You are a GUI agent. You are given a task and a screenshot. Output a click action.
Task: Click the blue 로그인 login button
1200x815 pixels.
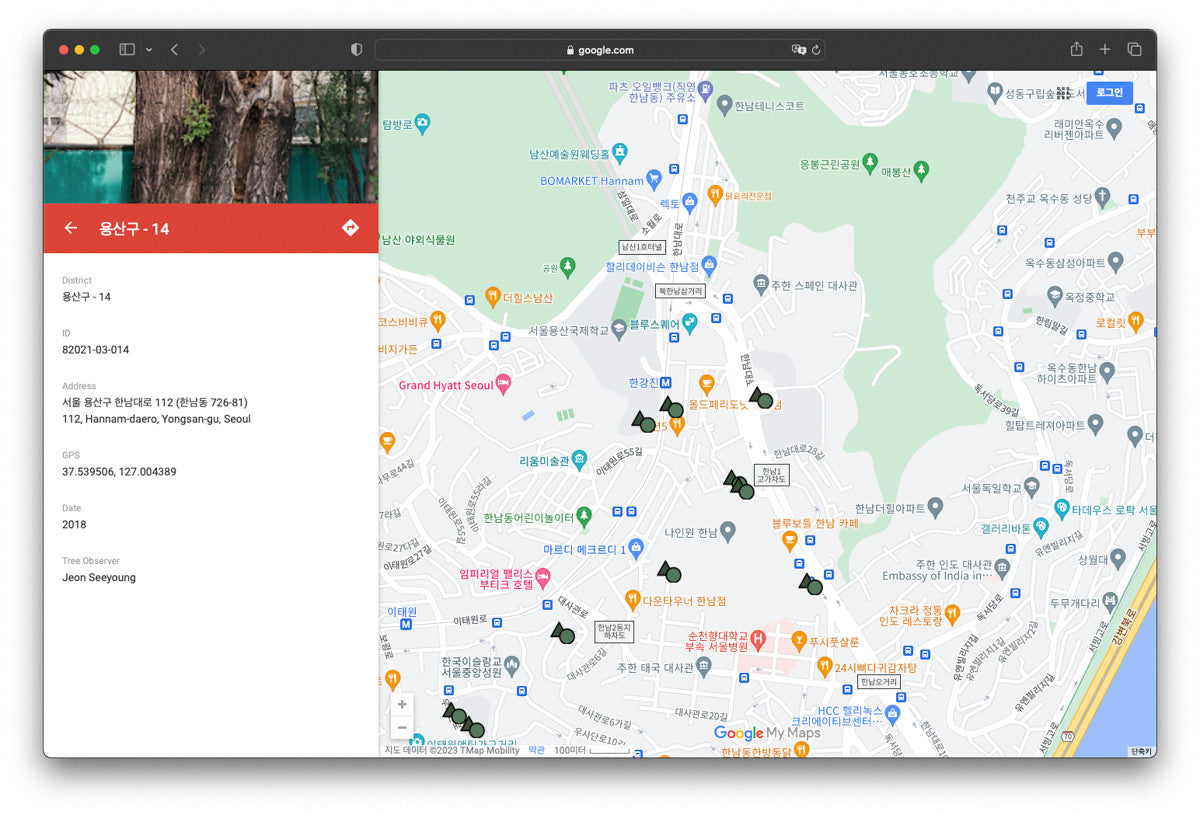[x=1109, y=93]
